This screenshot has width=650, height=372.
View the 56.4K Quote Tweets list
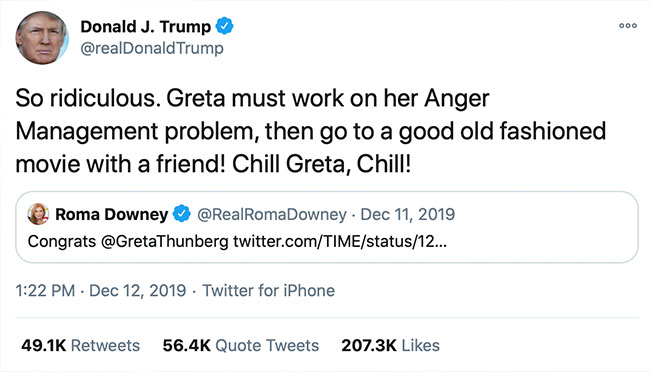click(240, 345)
